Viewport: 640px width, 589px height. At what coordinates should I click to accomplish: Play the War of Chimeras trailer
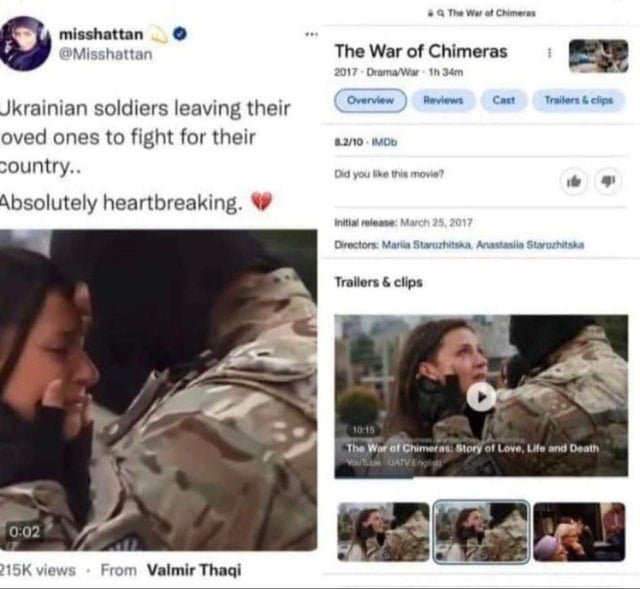coord(481,396)
